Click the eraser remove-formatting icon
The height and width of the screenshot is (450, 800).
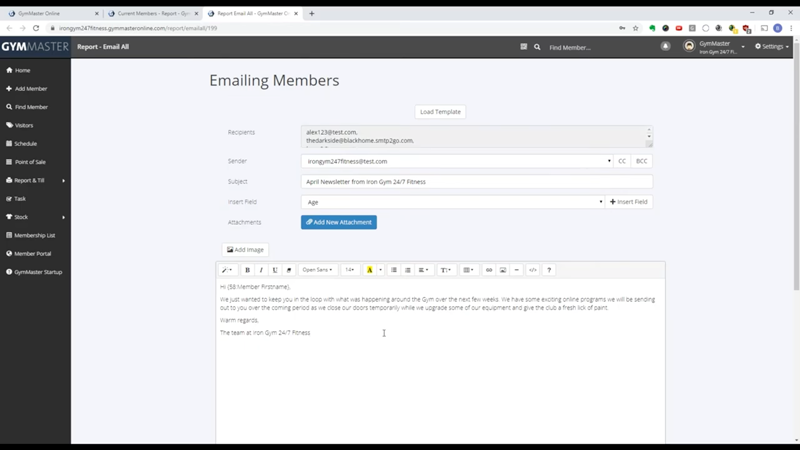tap(289, 270)
